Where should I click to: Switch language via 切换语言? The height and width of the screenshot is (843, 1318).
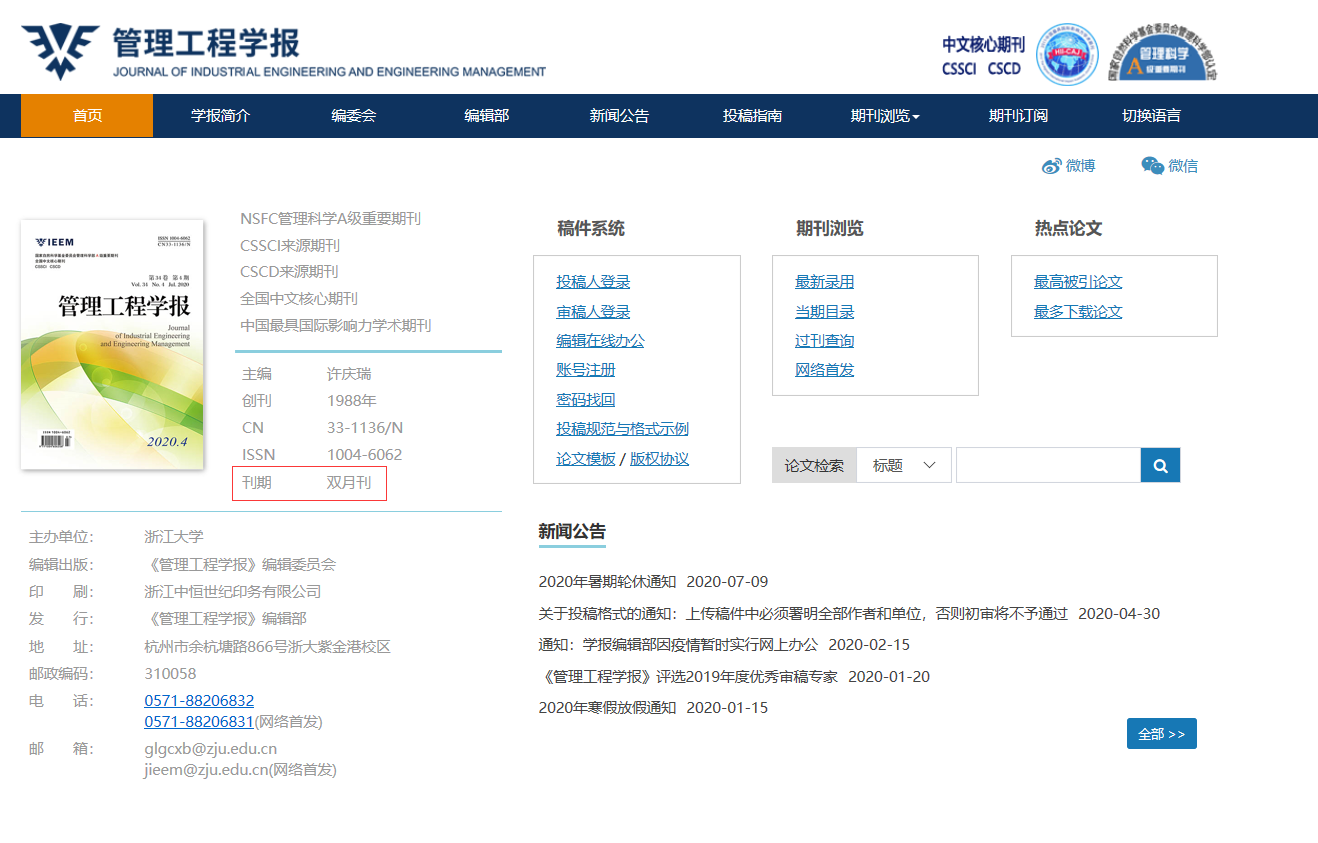point(1151,116)
